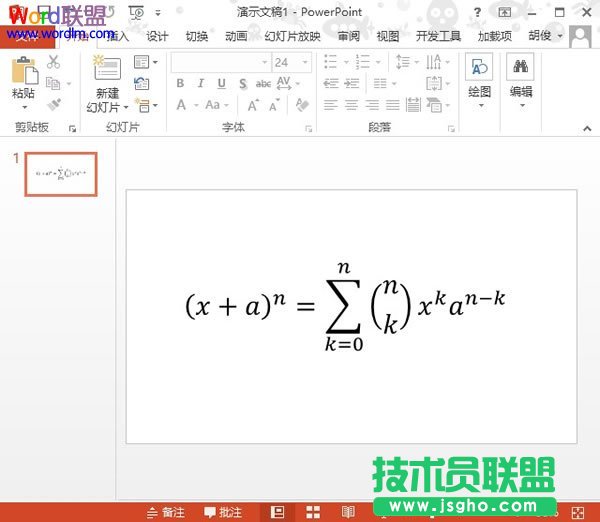The height and width of the screenshot is (522, 600).
Task: Open the font name combo box
Action: 220,62
